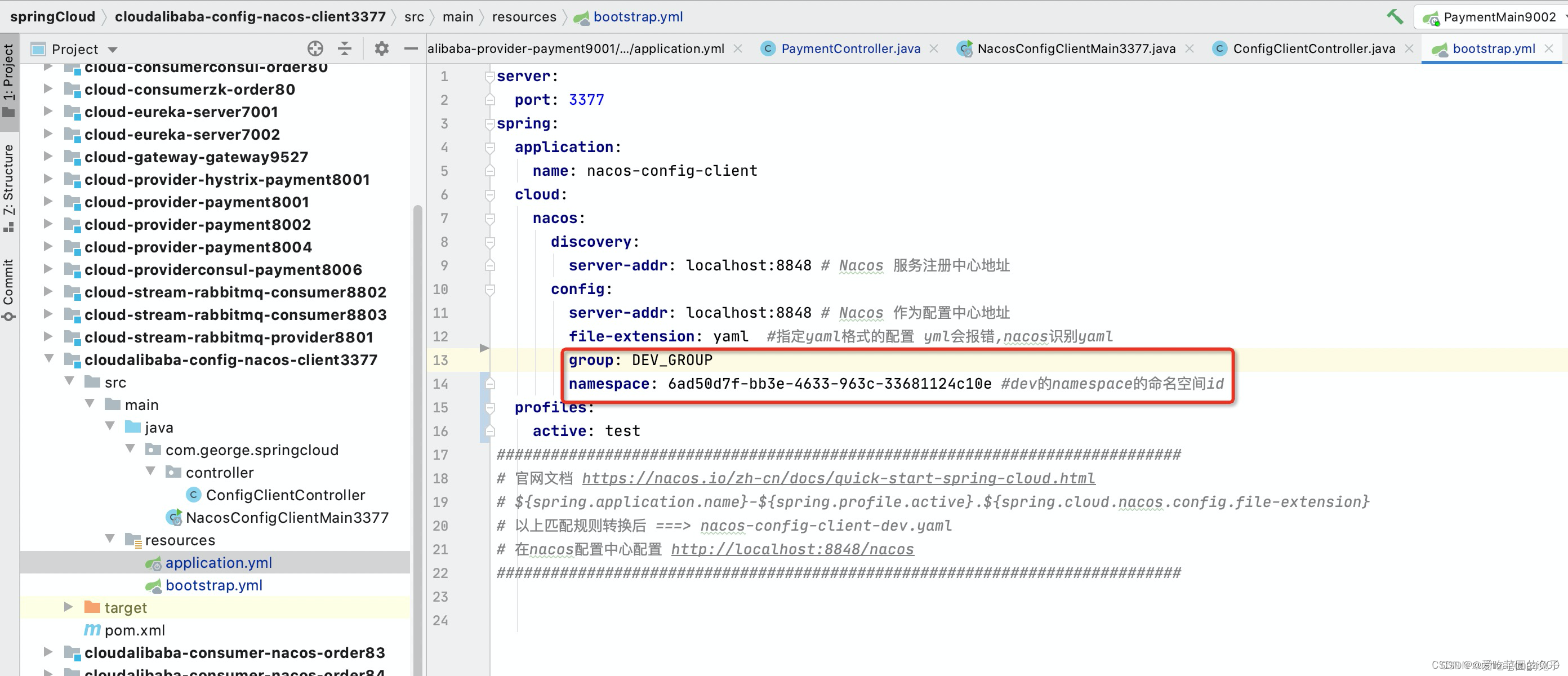The height and width of the screenshot is (676, 1568).
Task: Click the active profile value test
Action: click(622, 430)
